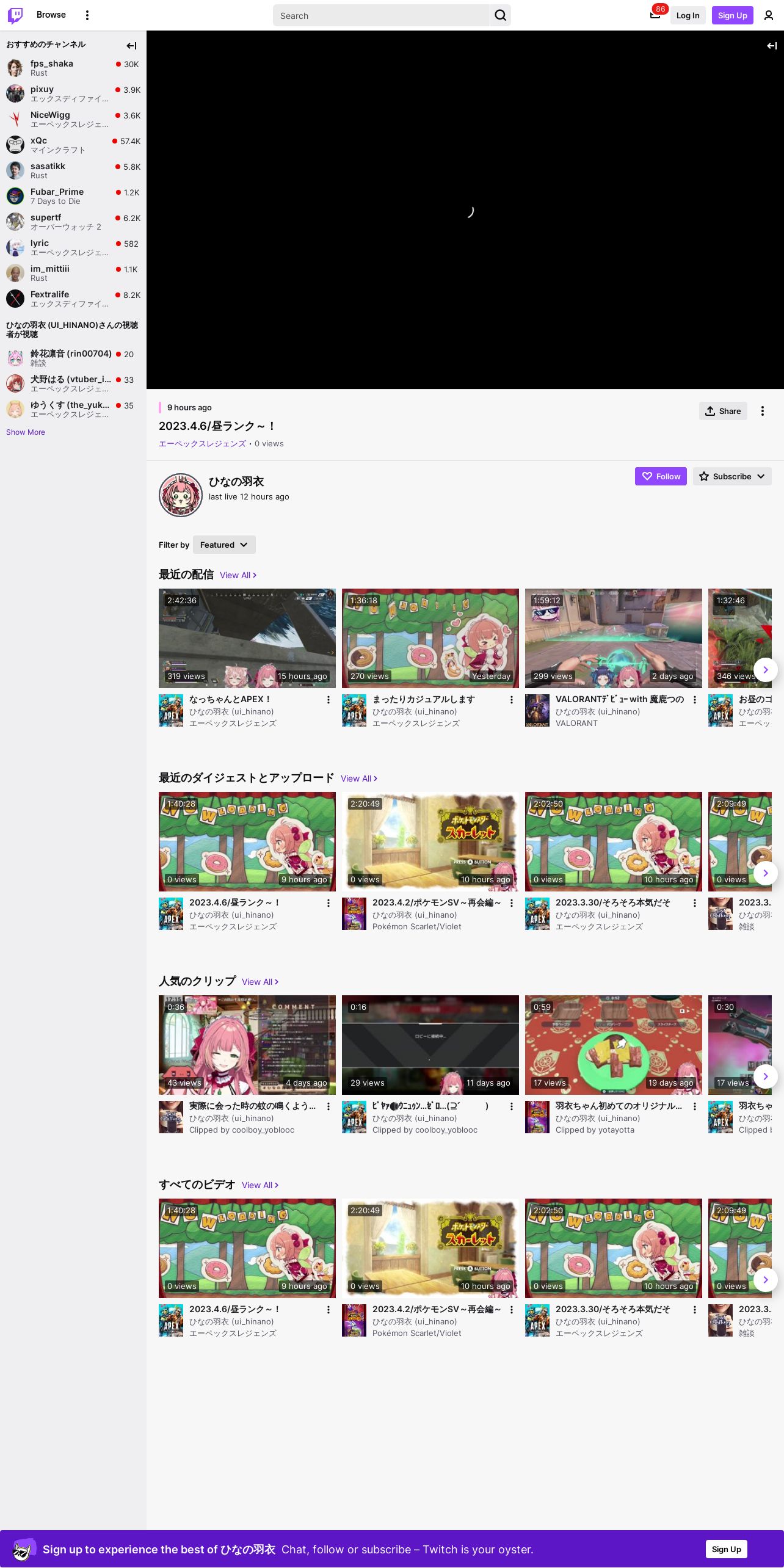The height and width of the screenshot is (1568, 784).
Task: Open options for VALORANTデビュー video
Action: pos(694,700)
